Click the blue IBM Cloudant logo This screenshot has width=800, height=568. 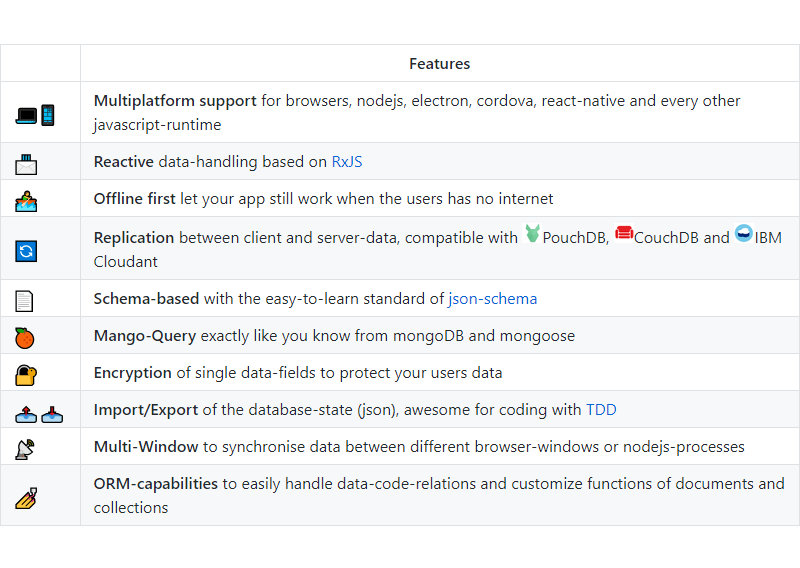(743, 234)
